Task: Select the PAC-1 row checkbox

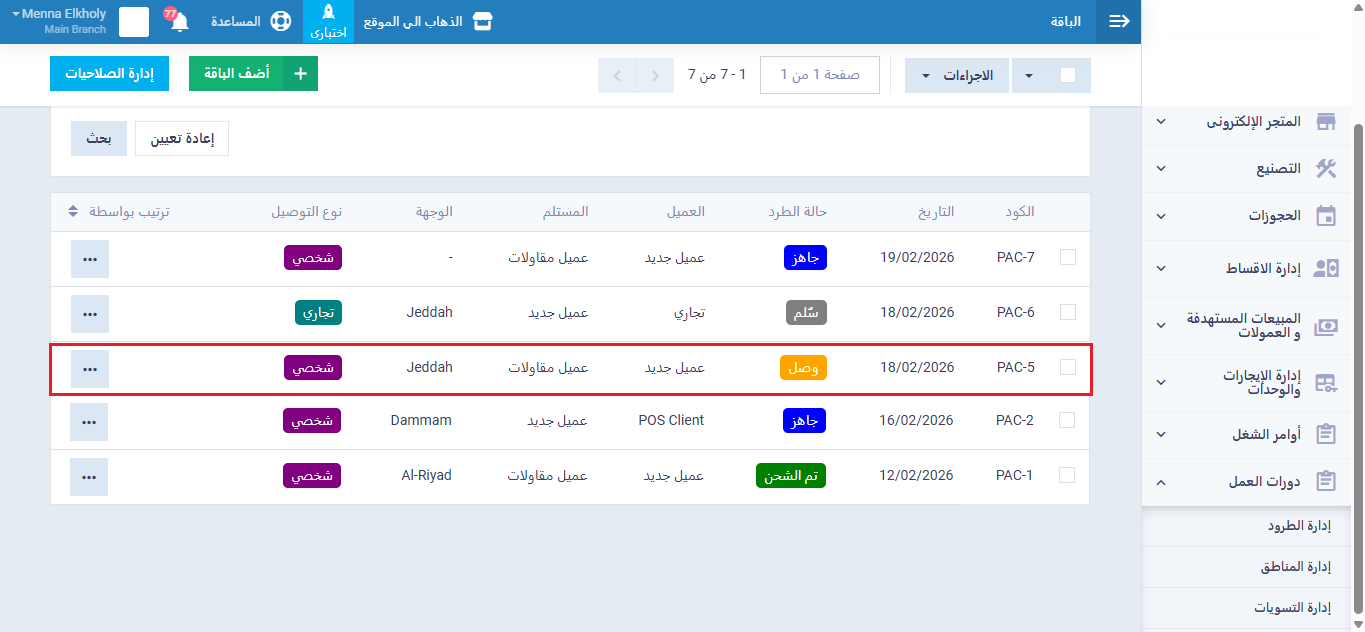Action: tap(1068, 475)
